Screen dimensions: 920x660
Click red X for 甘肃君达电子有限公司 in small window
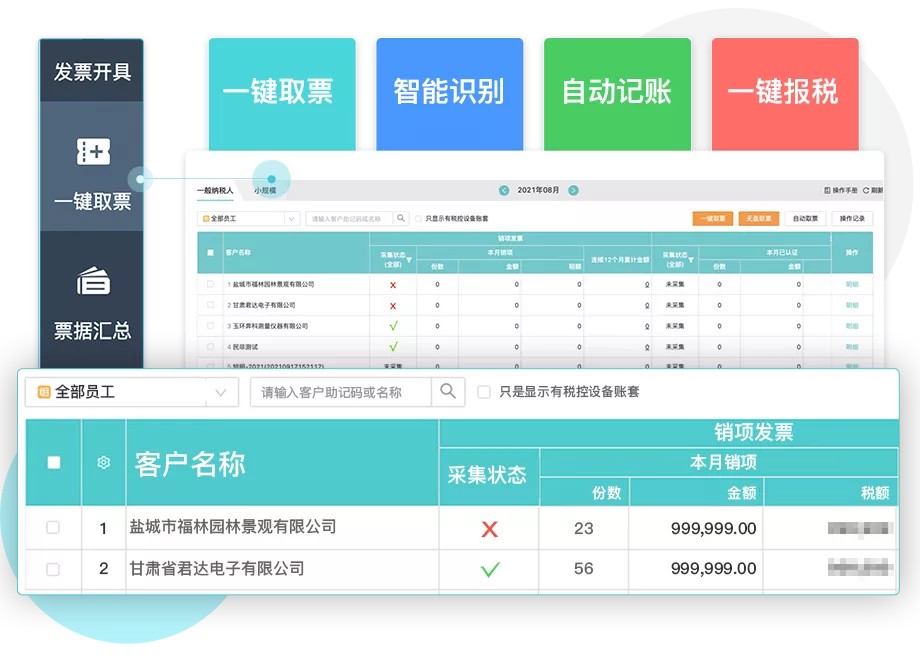393,306
